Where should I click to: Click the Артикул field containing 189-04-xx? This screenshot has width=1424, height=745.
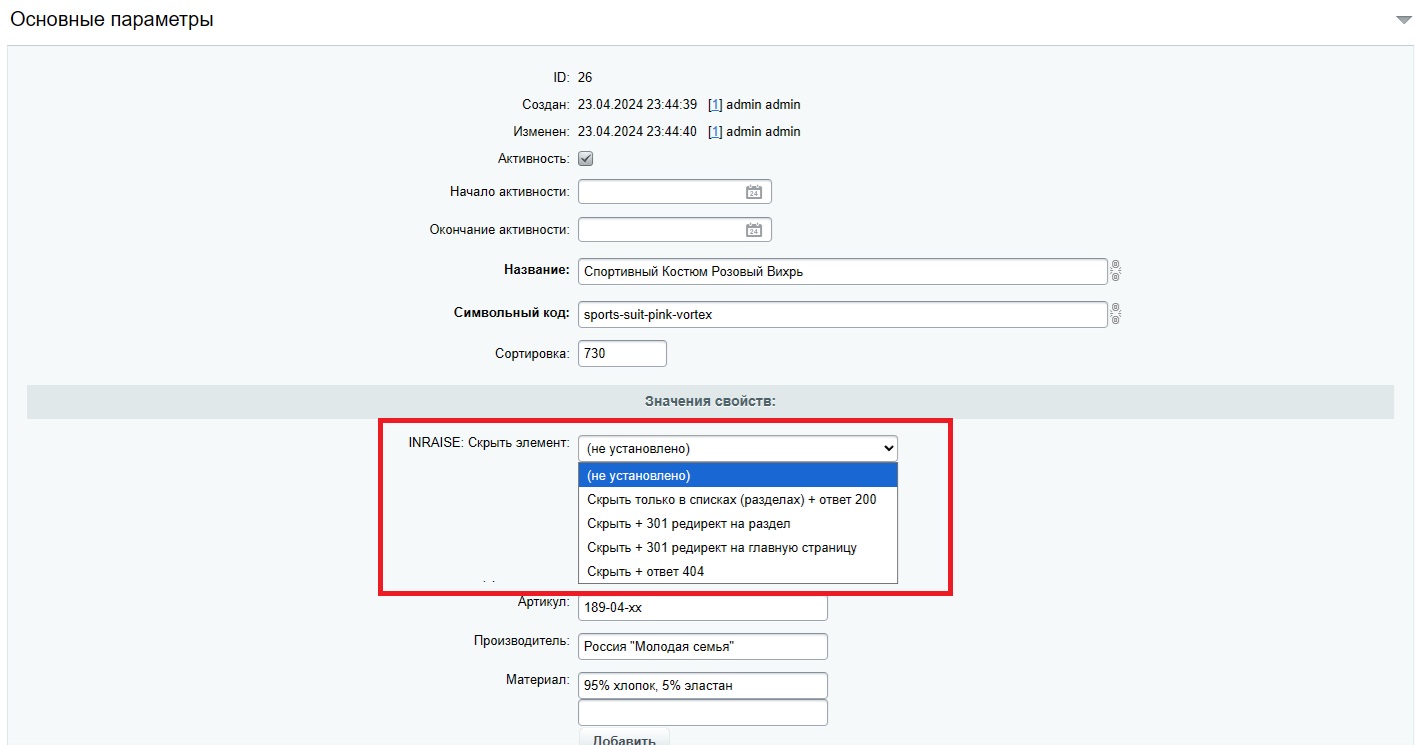tap(703, 607)
